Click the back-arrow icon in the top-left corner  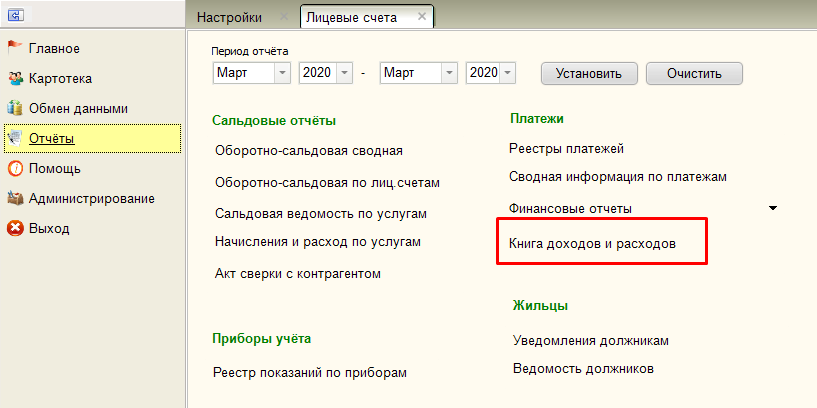point(15,15)
